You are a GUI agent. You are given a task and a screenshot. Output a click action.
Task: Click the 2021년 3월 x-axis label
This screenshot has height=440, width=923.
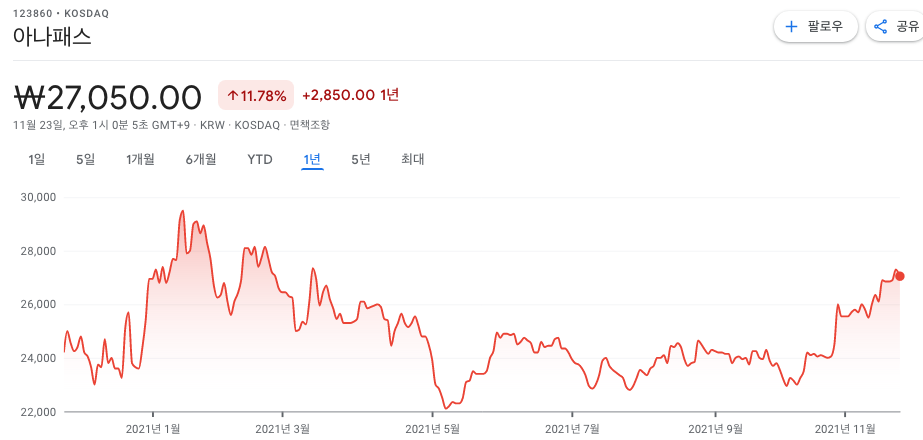(x=283, y=429)
